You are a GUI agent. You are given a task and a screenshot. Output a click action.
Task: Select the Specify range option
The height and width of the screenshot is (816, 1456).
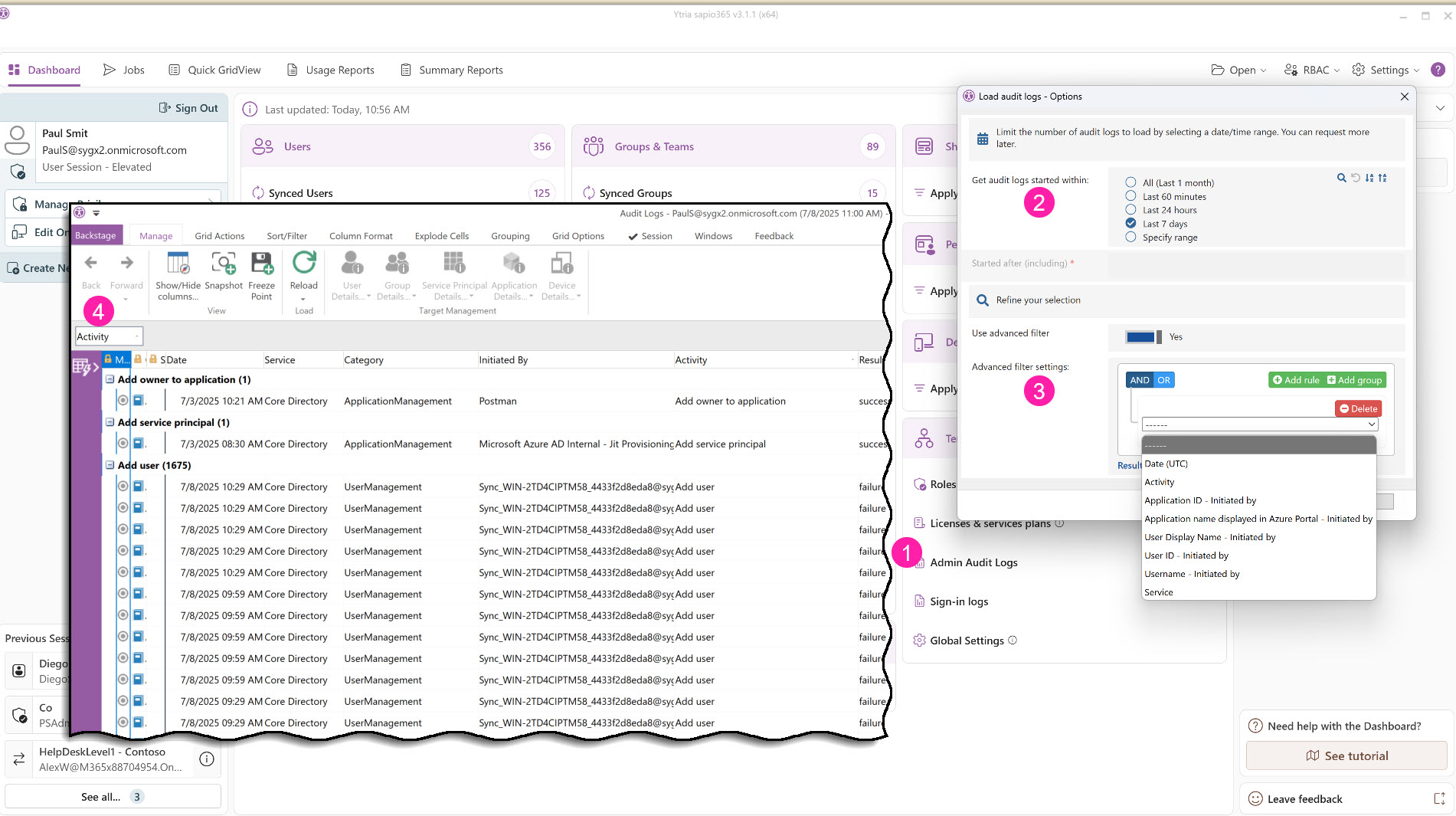1131,238
